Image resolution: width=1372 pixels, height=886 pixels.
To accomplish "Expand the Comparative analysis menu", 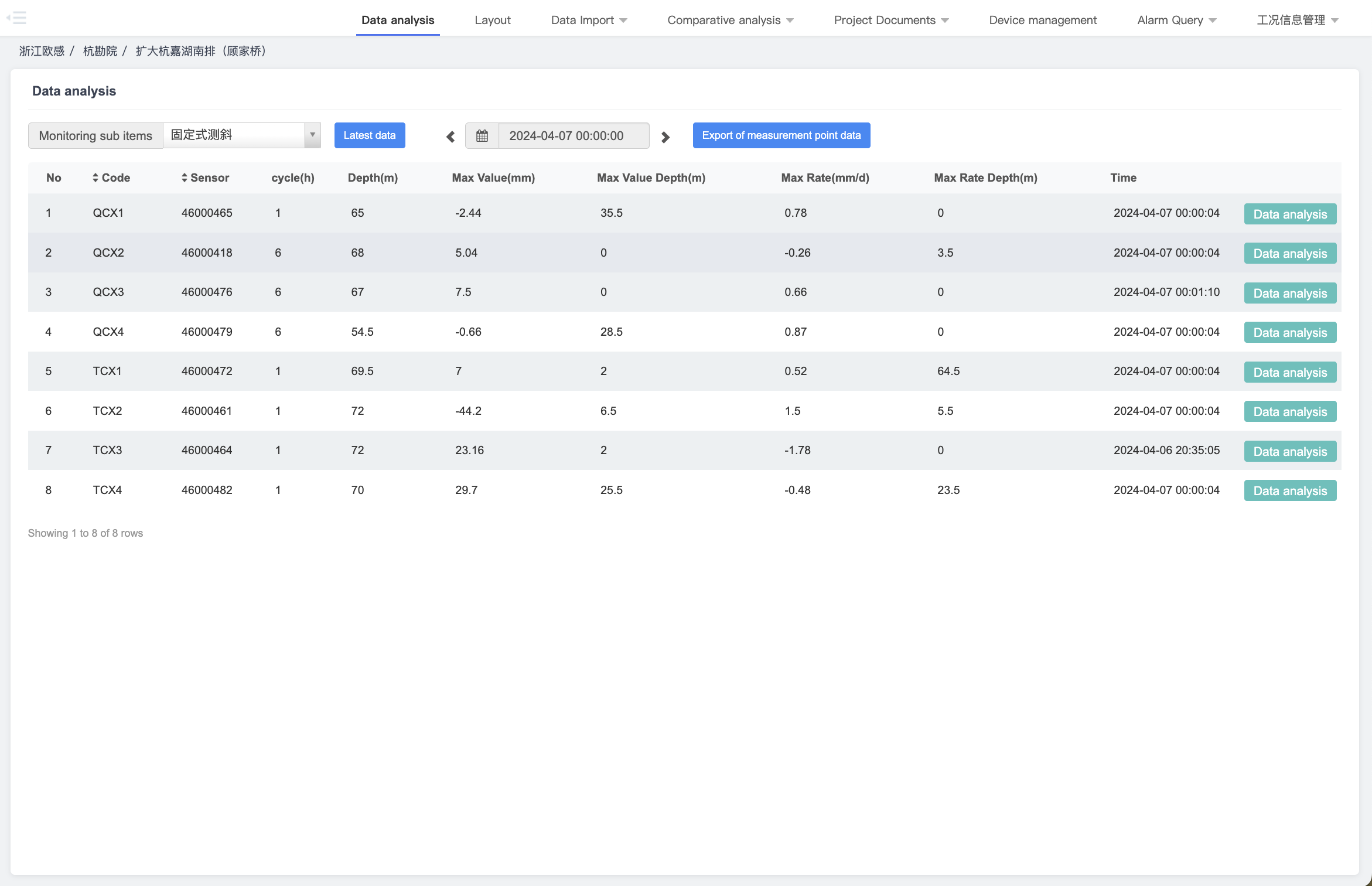I will tap(731, 20).
